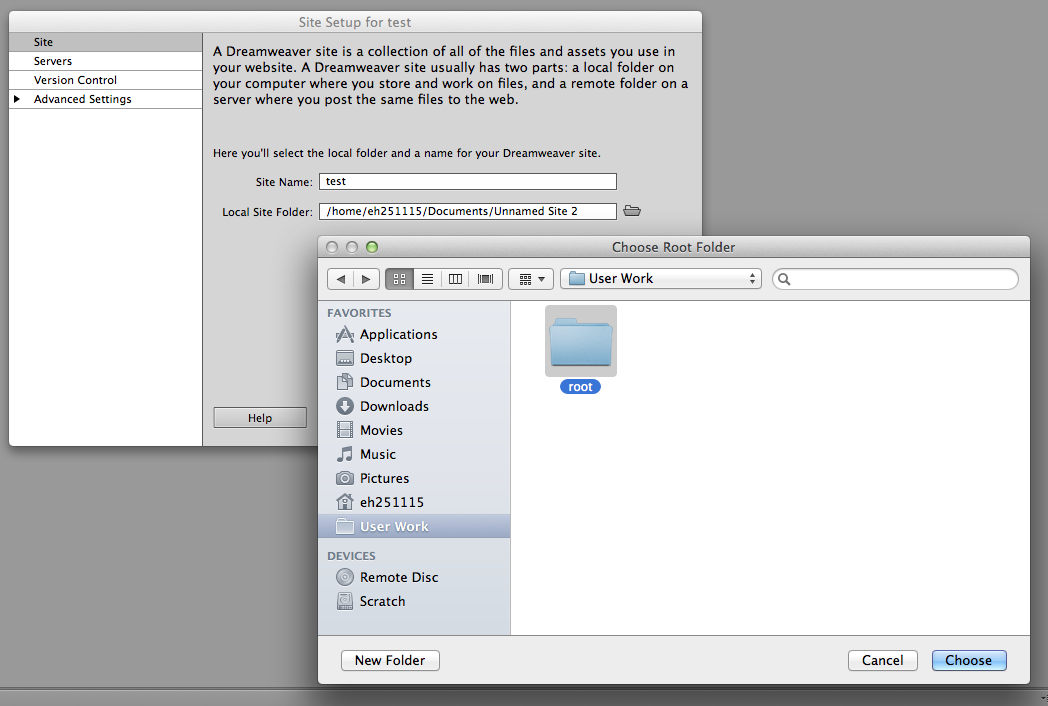Select Advanced Settings category

point(106,99)
